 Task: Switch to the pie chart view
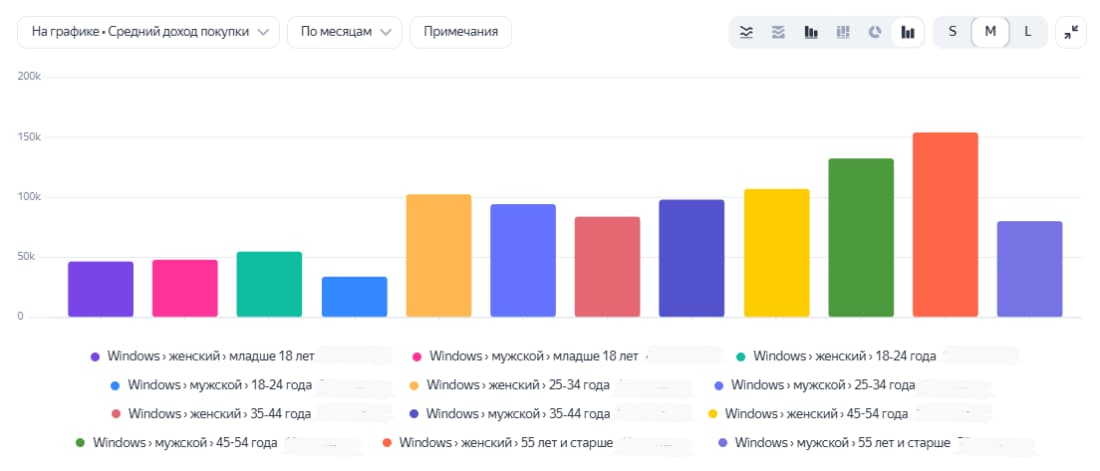click(x=875, y=32)
